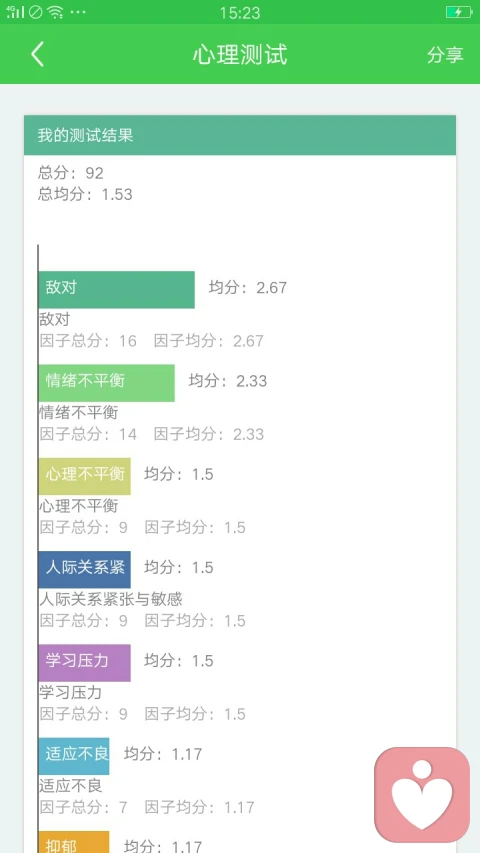Screen dimensions: 480x853
Task: Tap the 心理测试 page title
Action: 239,55
